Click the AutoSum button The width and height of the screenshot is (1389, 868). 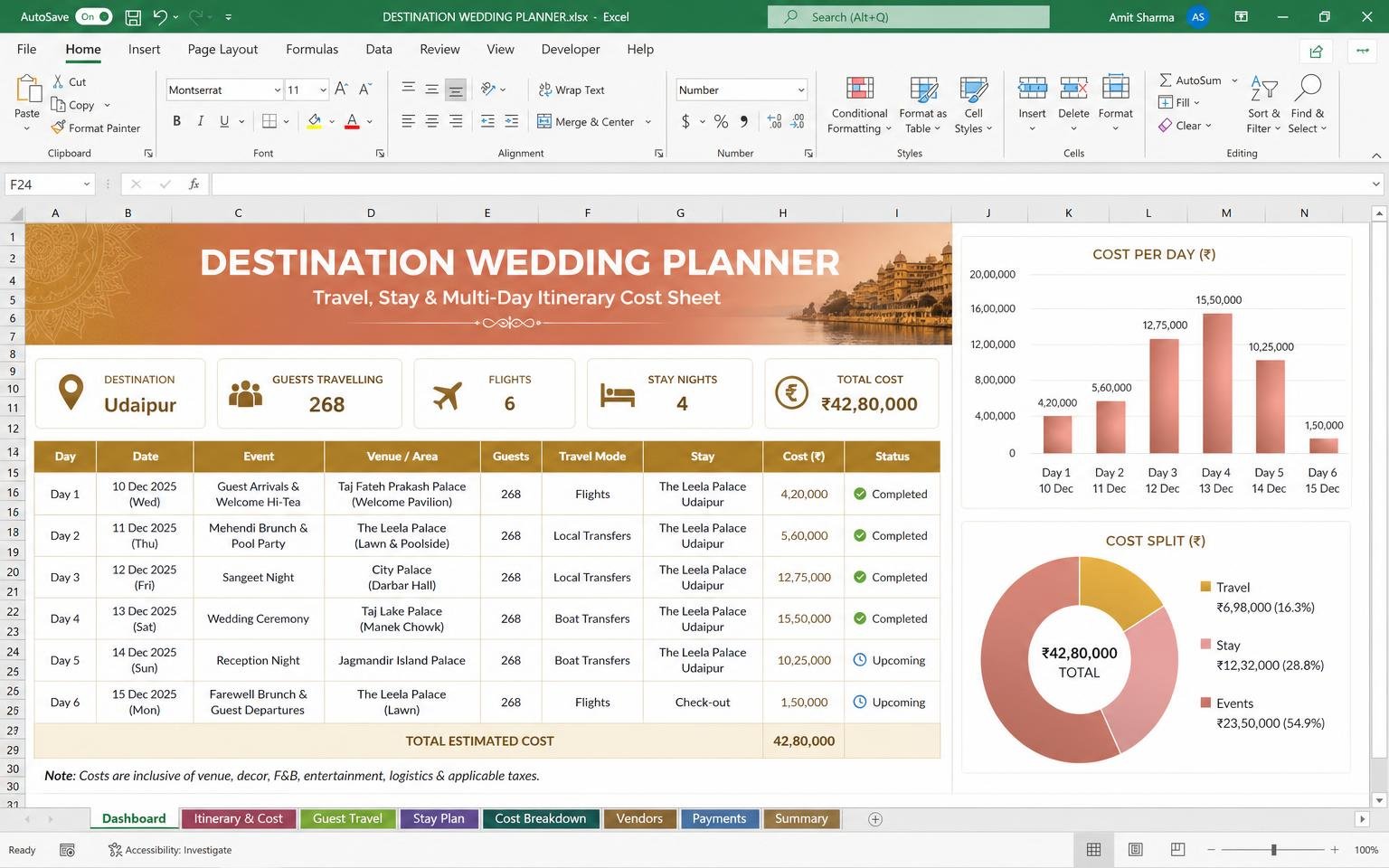1191,80
